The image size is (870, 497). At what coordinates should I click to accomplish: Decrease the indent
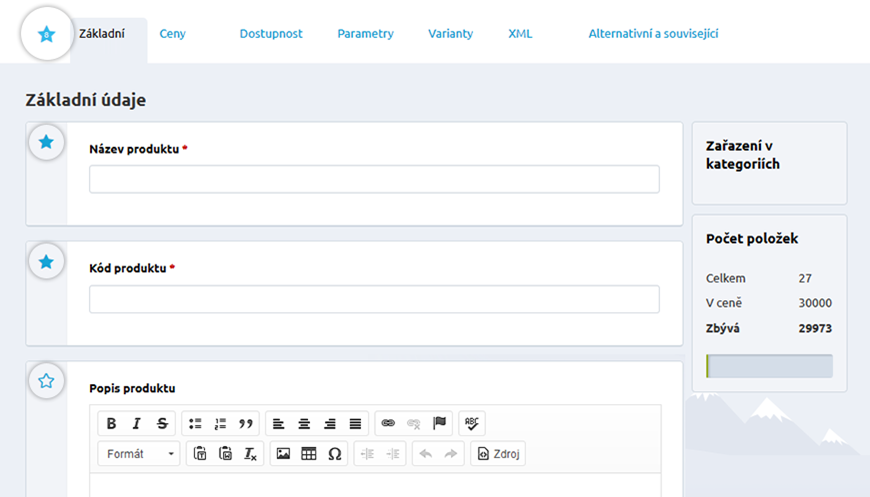click(367, 454)
